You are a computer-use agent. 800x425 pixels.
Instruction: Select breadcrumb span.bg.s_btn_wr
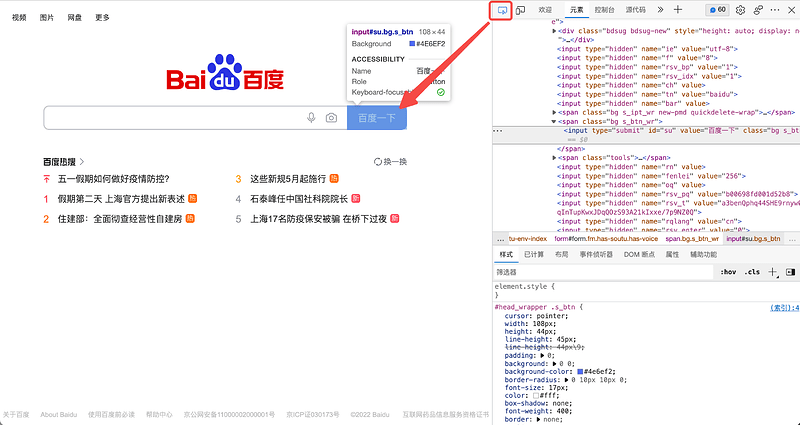tap(692, 239)
